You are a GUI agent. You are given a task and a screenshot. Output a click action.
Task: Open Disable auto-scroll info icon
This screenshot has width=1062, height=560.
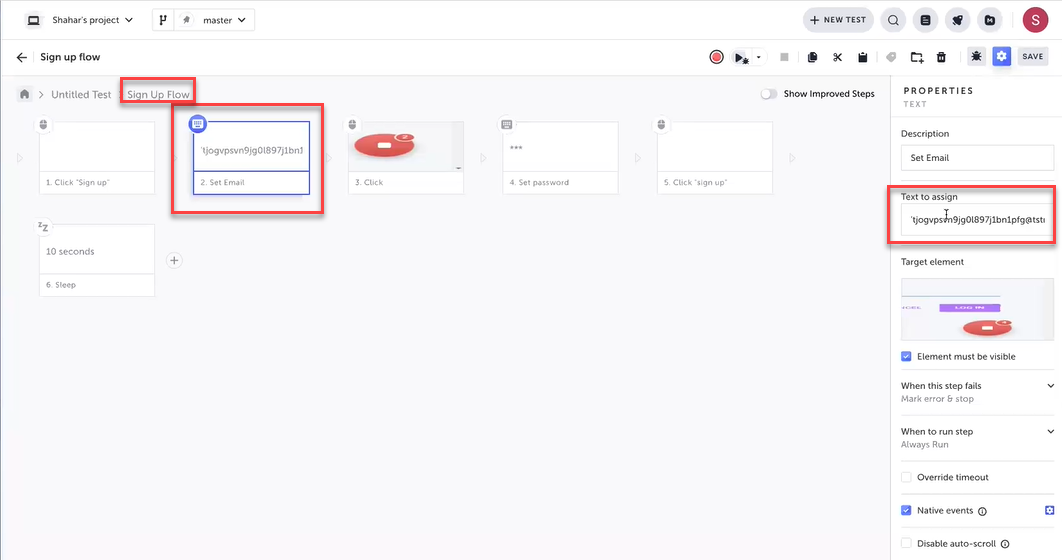(x=1005, y=544)
